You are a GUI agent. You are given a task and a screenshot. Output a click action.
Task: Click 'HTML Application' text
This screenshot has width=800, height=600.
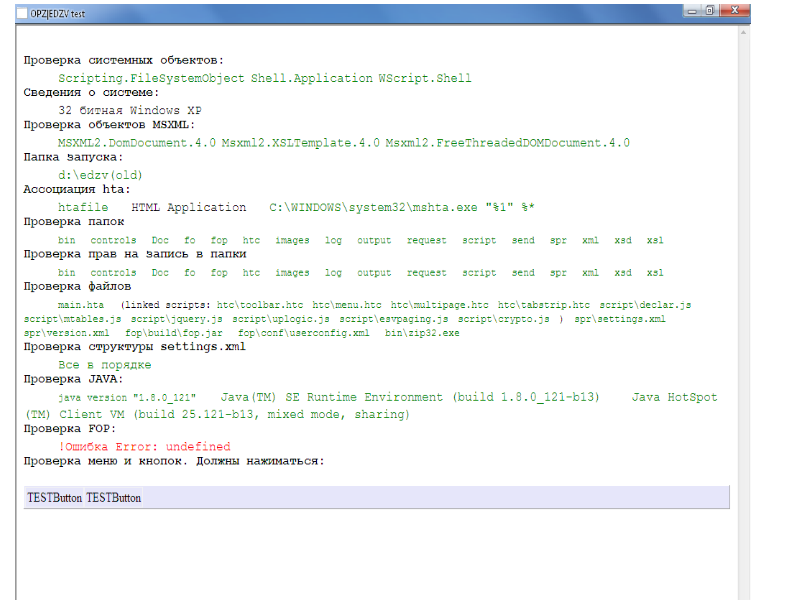click(189, 208)
